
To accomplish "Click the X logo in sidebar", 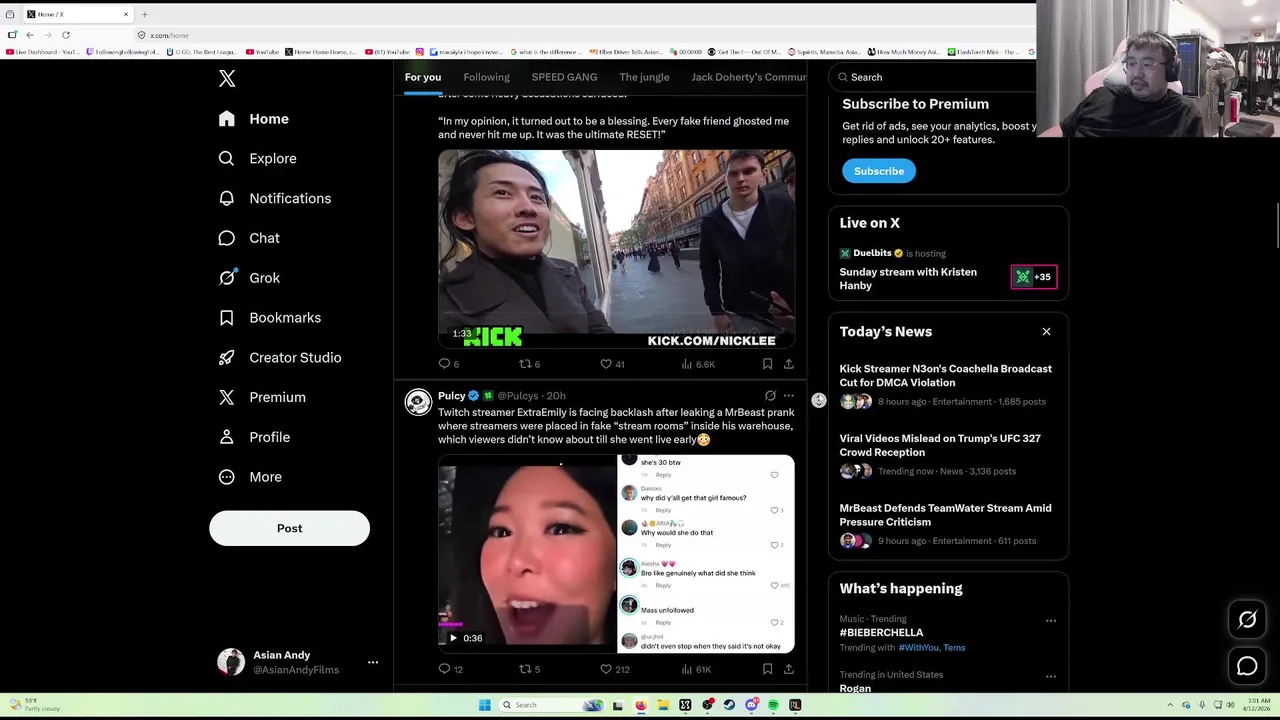I will tap(227, 79).
